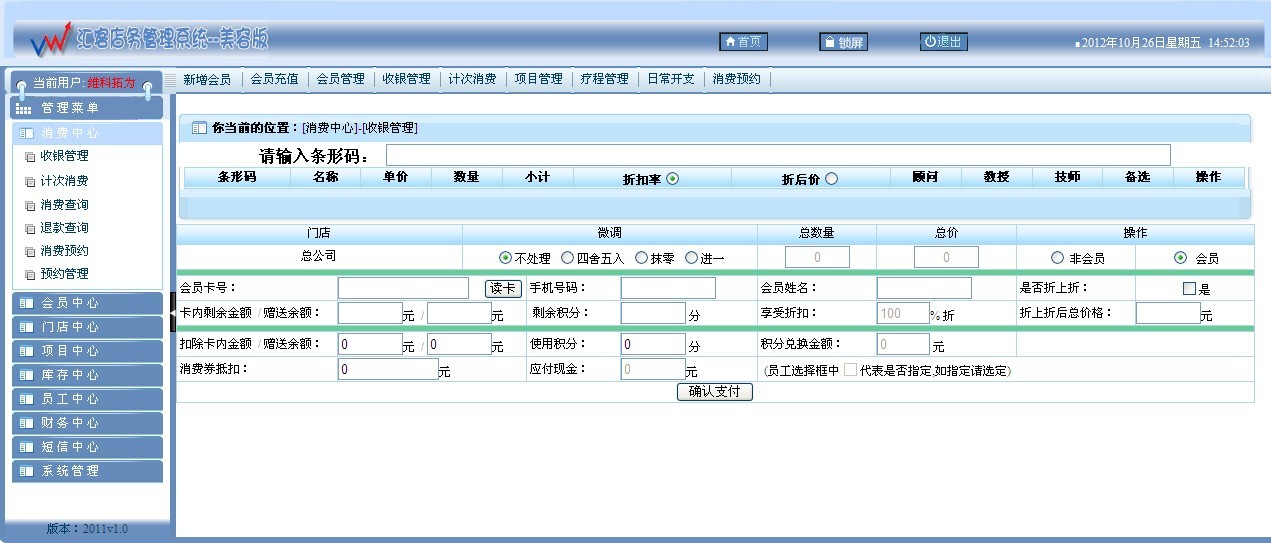The image size is (1271, 543).
Task: Tick the 是否折上折 checkbox
Action: [1189, 289]
